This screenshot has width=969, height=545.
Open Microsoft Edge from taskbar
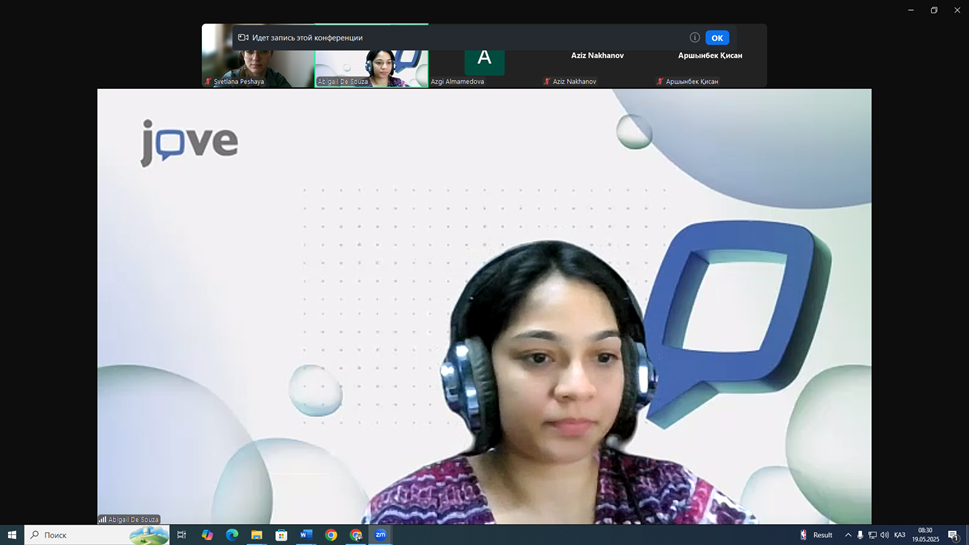(x=232, y=535)
